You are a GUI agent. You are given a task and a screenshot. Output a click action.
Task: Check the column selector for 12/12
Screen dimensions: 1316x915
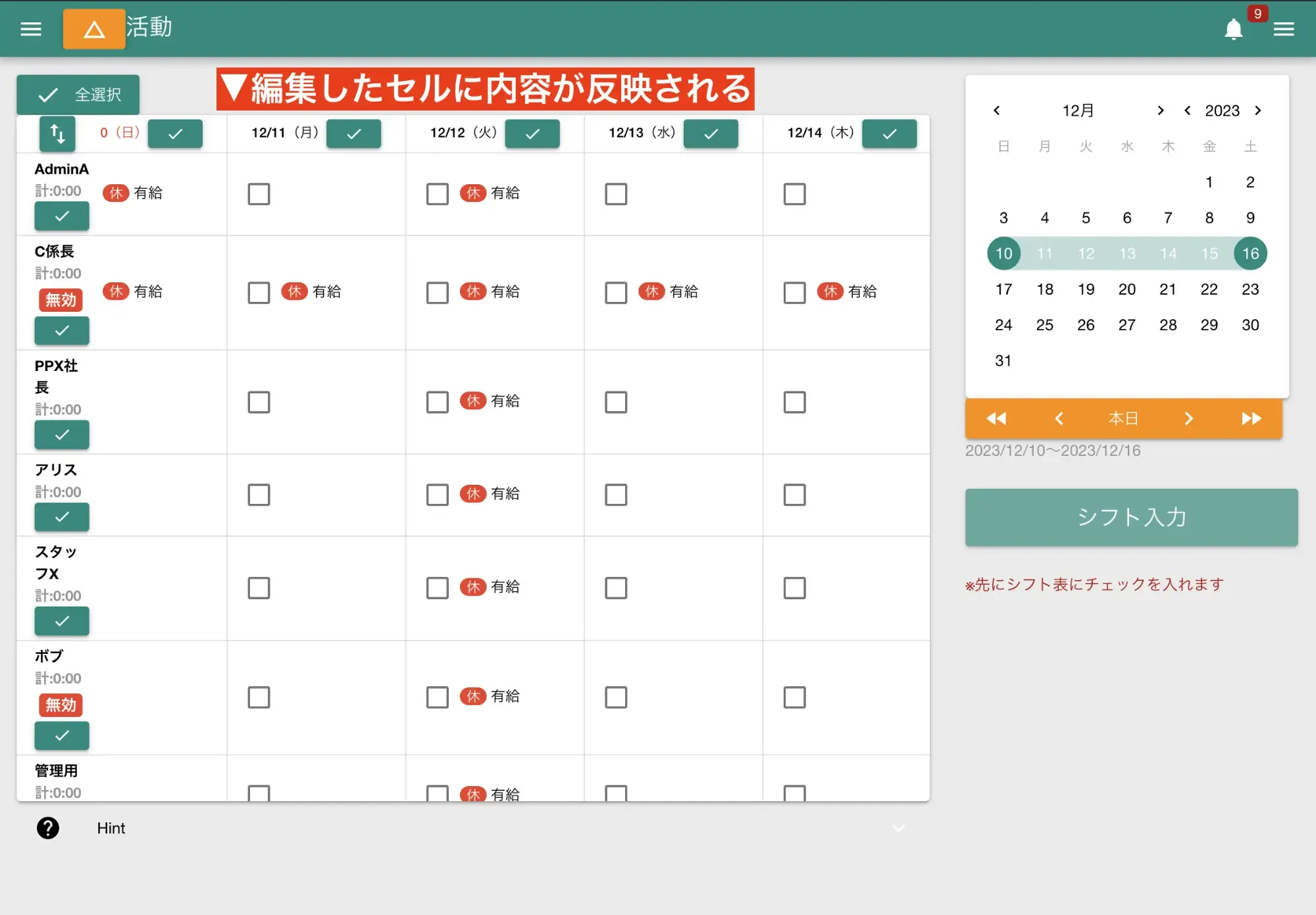coord(532,134)
